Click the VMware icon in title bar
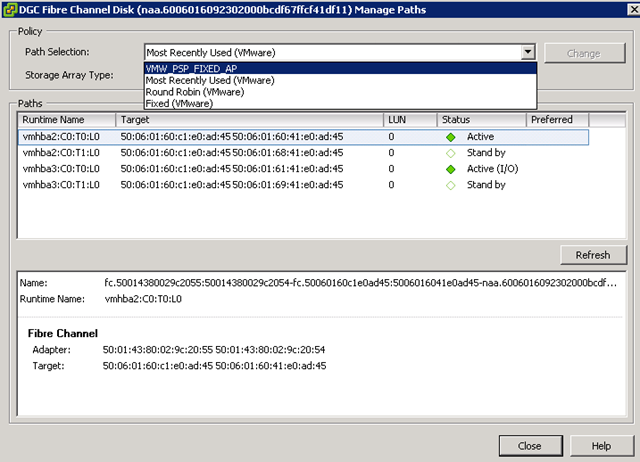The width and height of the screenshot is (640, 462). [9, 9]
